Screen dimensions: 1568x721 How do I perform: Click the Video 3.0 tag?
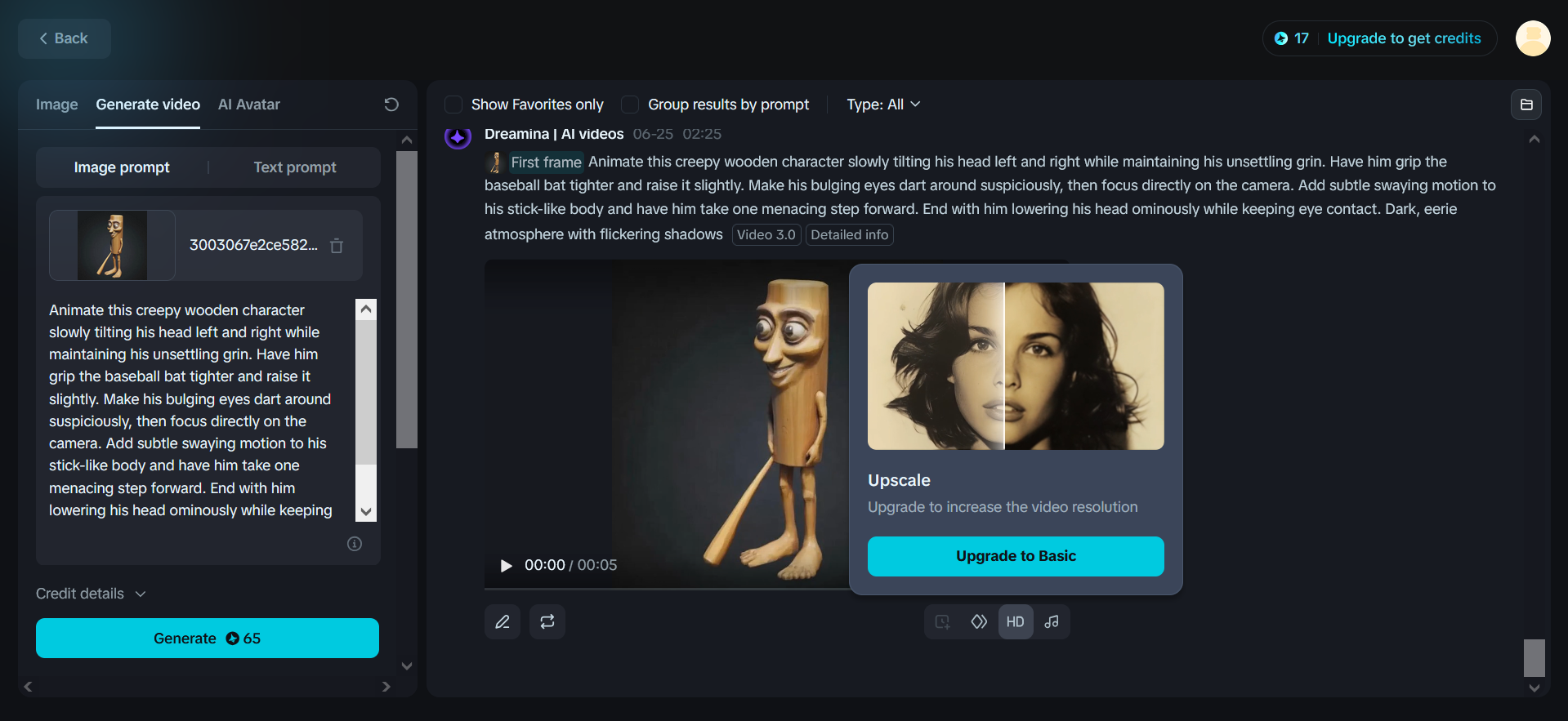coord(766,235)
